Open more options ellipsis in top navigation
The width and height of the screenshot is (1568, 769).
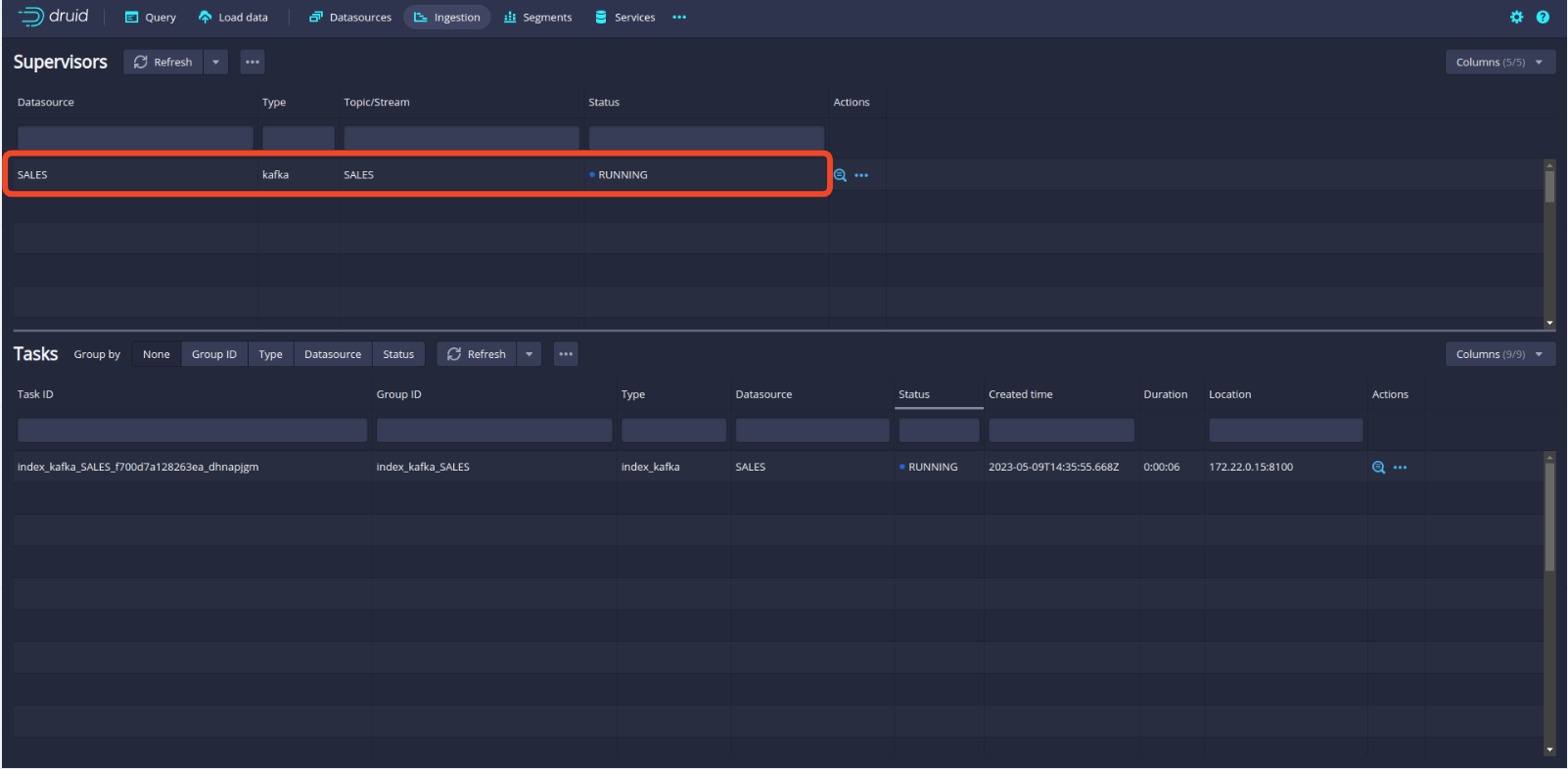coord(679,17)
